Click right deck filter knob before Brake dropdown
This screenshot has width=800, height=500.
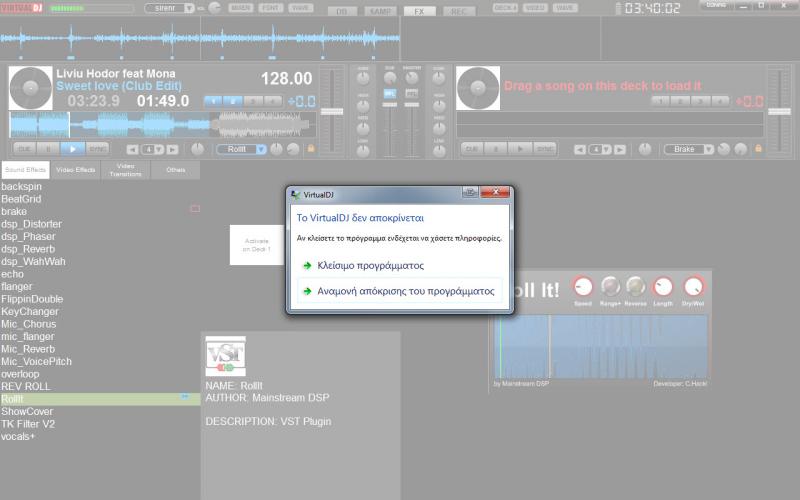[x=645, y=149]
